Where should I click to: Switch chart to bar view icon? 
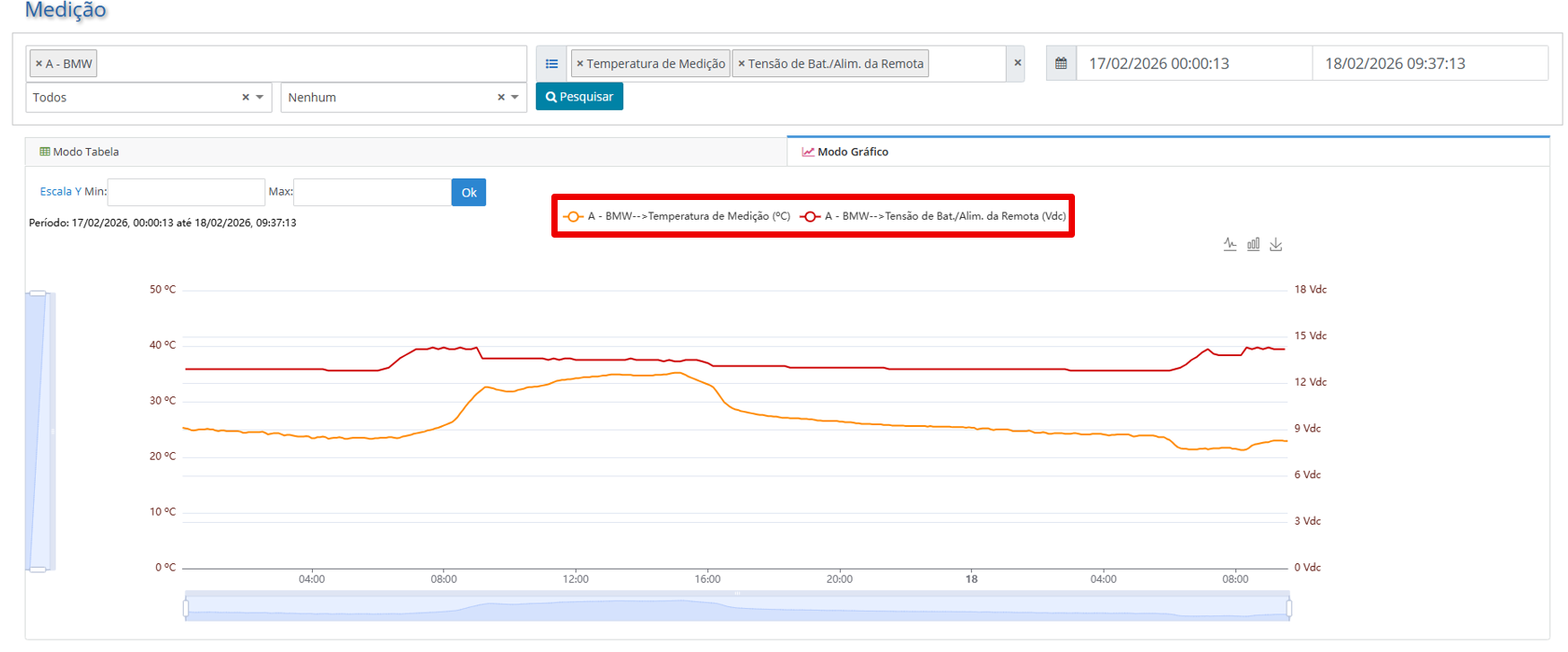1253,244
